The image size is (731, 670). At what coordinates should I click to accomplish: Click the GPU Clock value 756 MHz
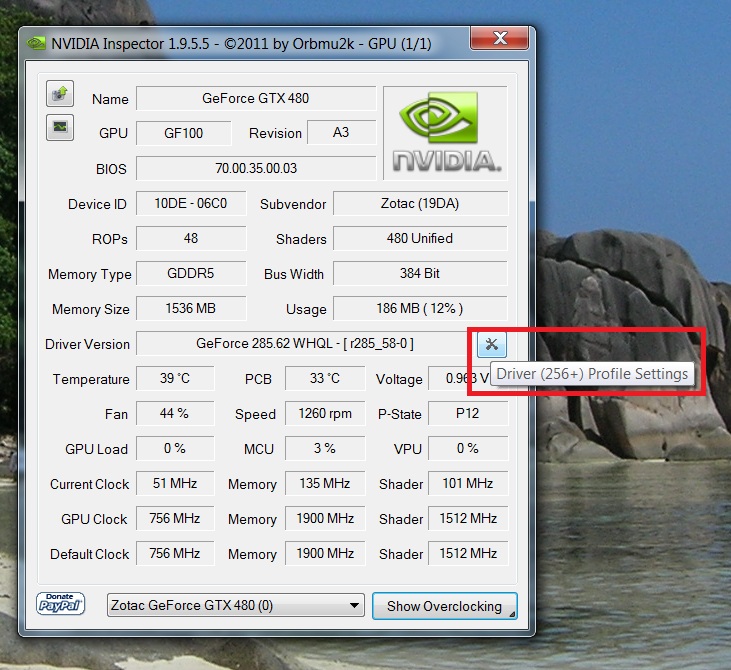click(175, 518)
